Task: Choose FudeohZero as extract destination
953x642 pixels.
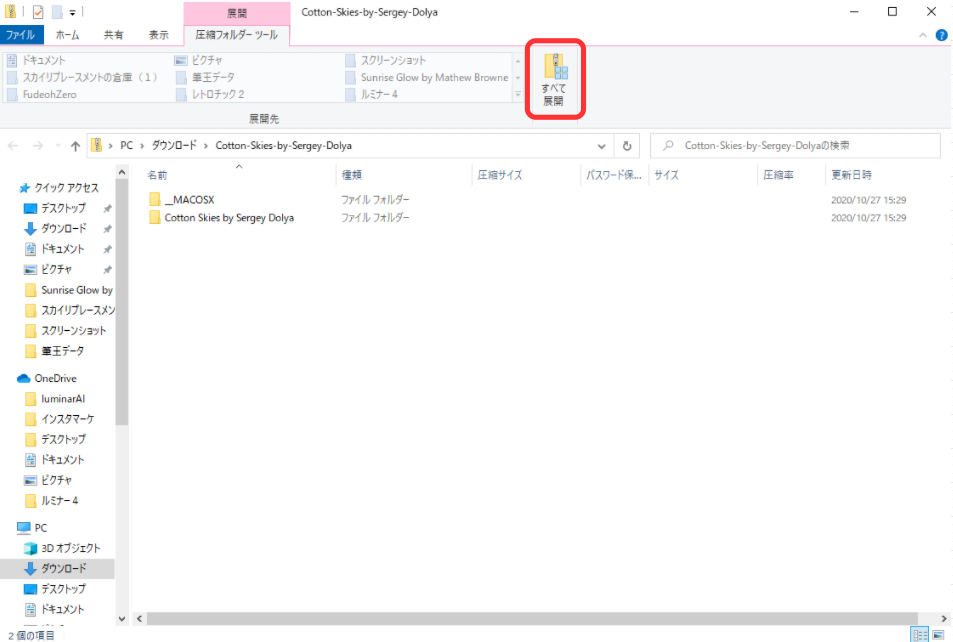Action: coord(42,94)
